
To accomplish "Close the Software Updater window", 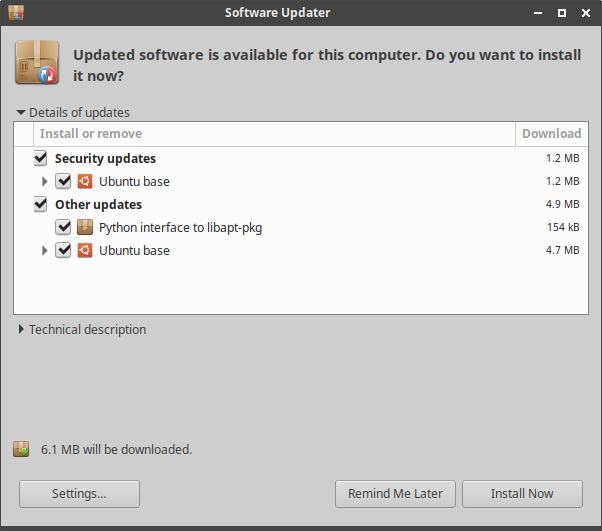I will 586,13.
